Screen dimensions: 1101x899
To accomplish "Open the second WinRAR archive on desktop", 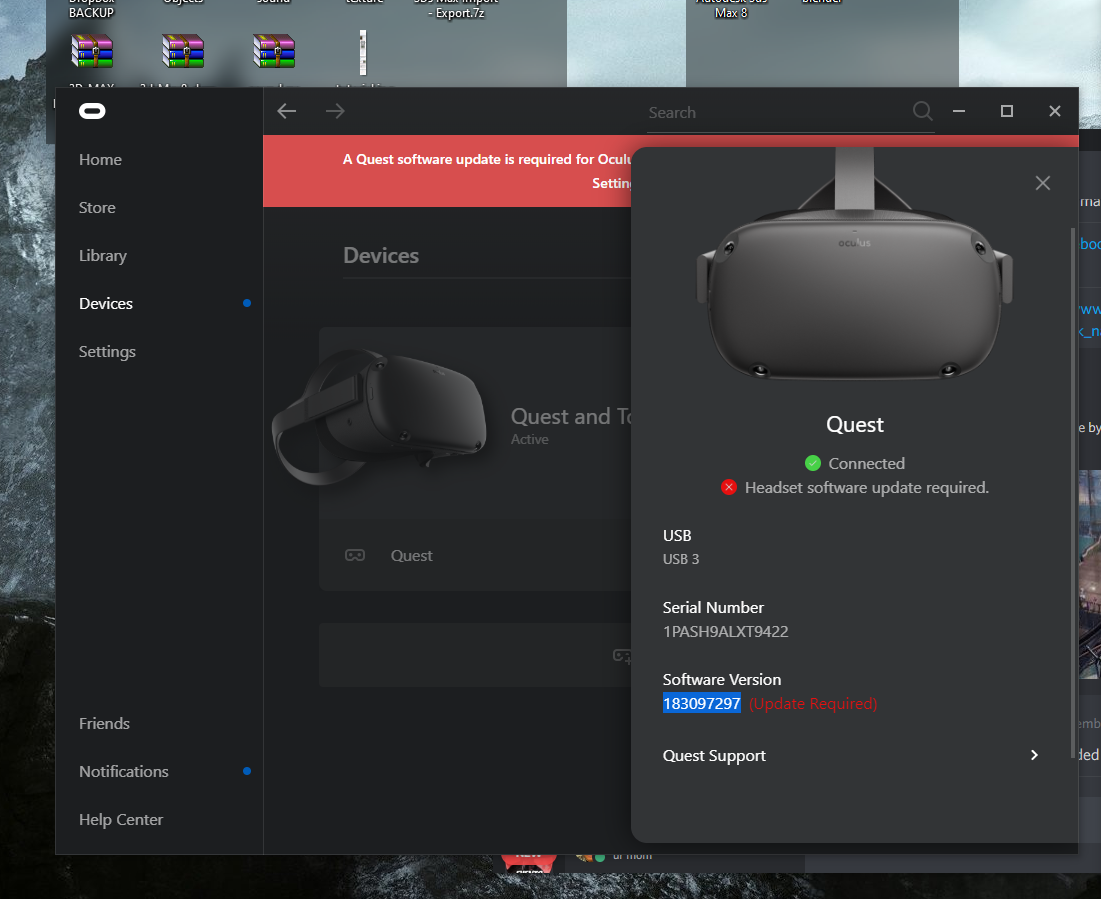I will pyautogui.click(x=183, y=51).
